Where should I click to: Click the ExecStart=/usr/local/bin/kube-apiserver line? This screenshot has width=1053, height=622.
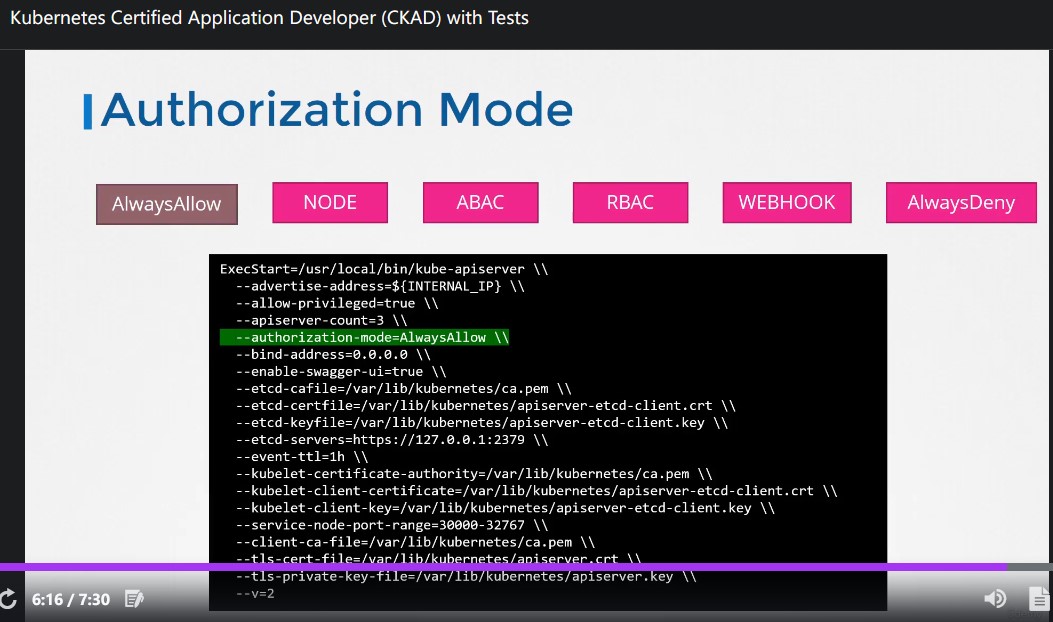pyautogui.click(x=384, y=269)
